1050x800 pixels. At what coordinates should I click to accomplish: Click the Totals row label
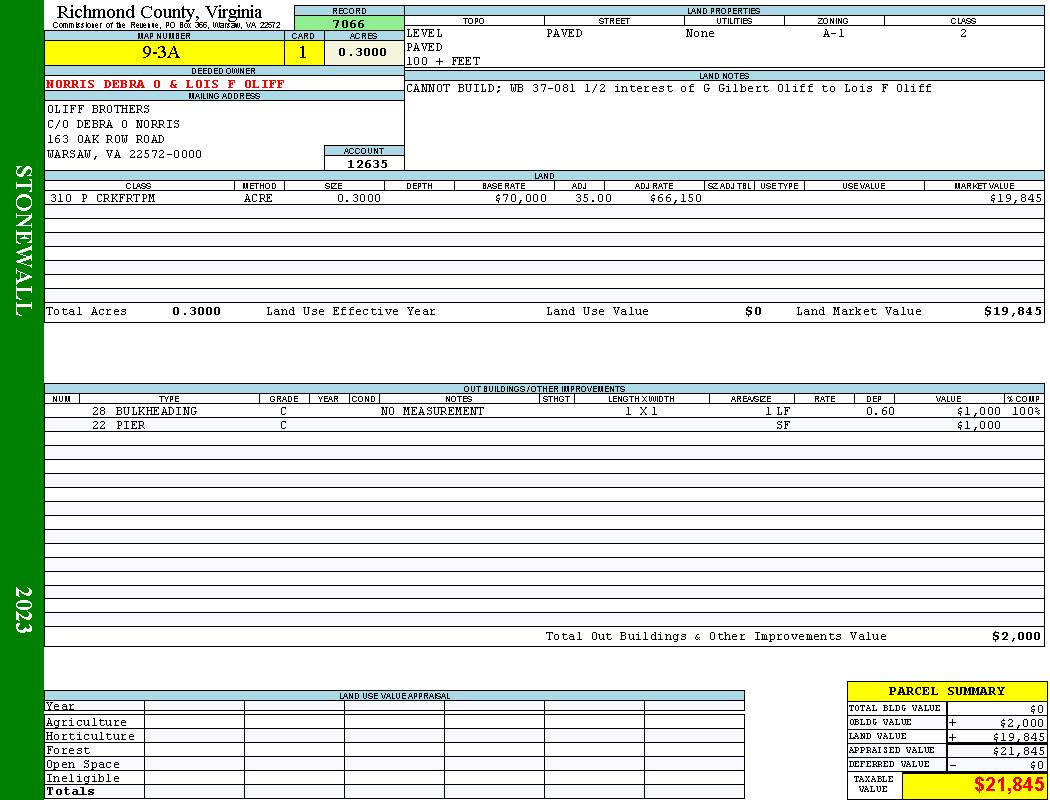click(70, 791)
